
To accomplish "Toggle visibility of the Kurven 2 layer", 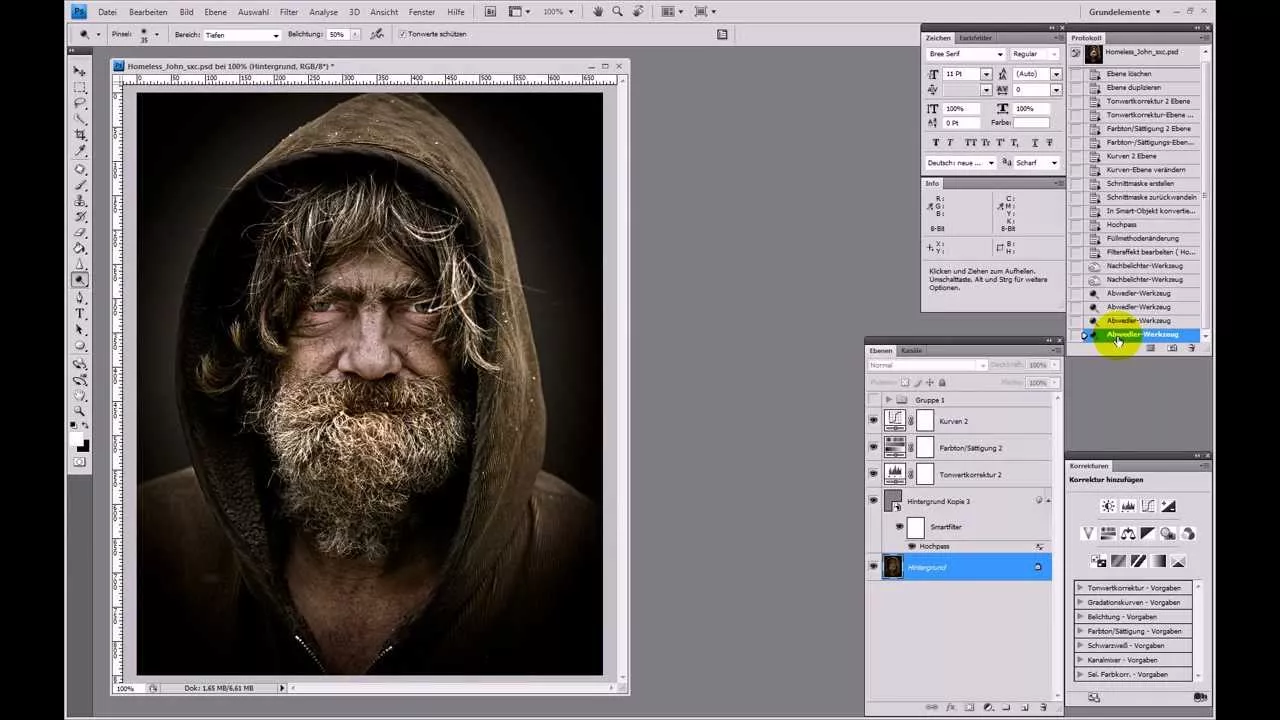I will (x=873, y=421).
